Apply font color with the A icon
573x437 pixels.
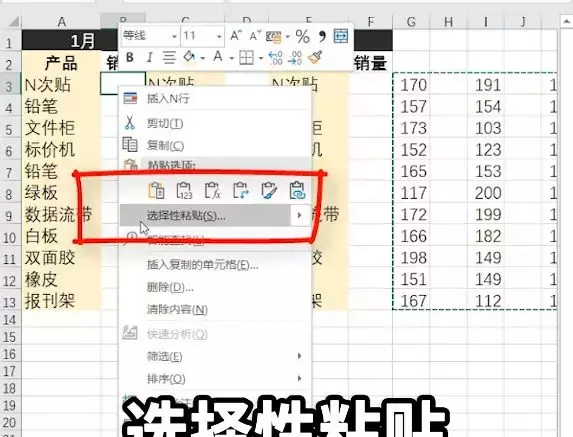click(x=218, y=57)
